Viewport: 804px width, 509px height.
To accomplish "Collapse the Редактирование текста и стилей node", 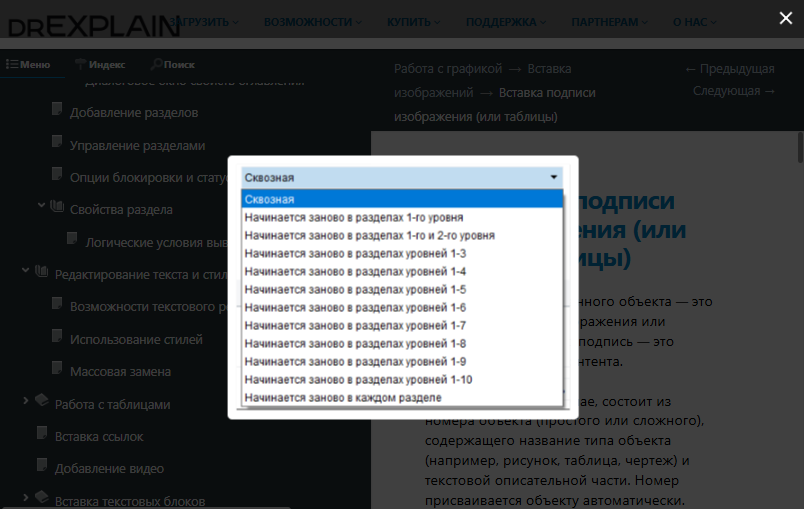I will pyautogui.click(x=25, y=271).
